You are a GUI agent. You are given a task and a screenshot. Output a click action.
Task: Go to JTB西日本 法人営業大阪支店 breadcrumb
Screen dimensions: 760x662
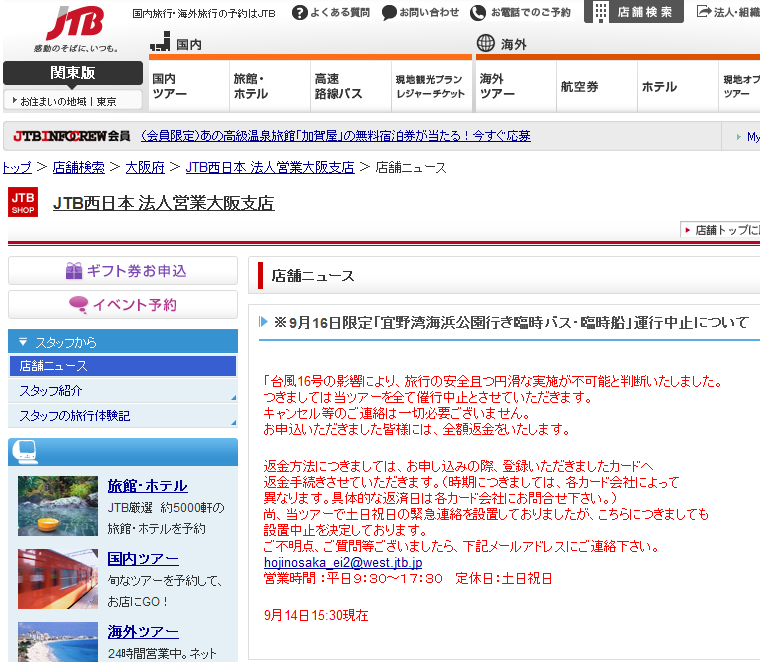click(x=269, y=168)
